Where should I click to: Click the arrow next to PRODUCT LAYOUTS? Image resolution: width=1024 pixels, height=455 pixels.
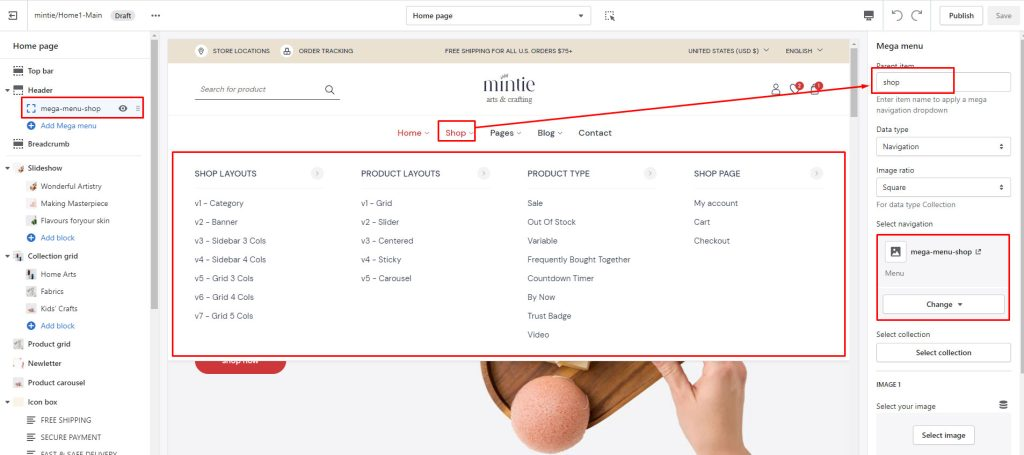pyautogui.click(x=483, y=174)
